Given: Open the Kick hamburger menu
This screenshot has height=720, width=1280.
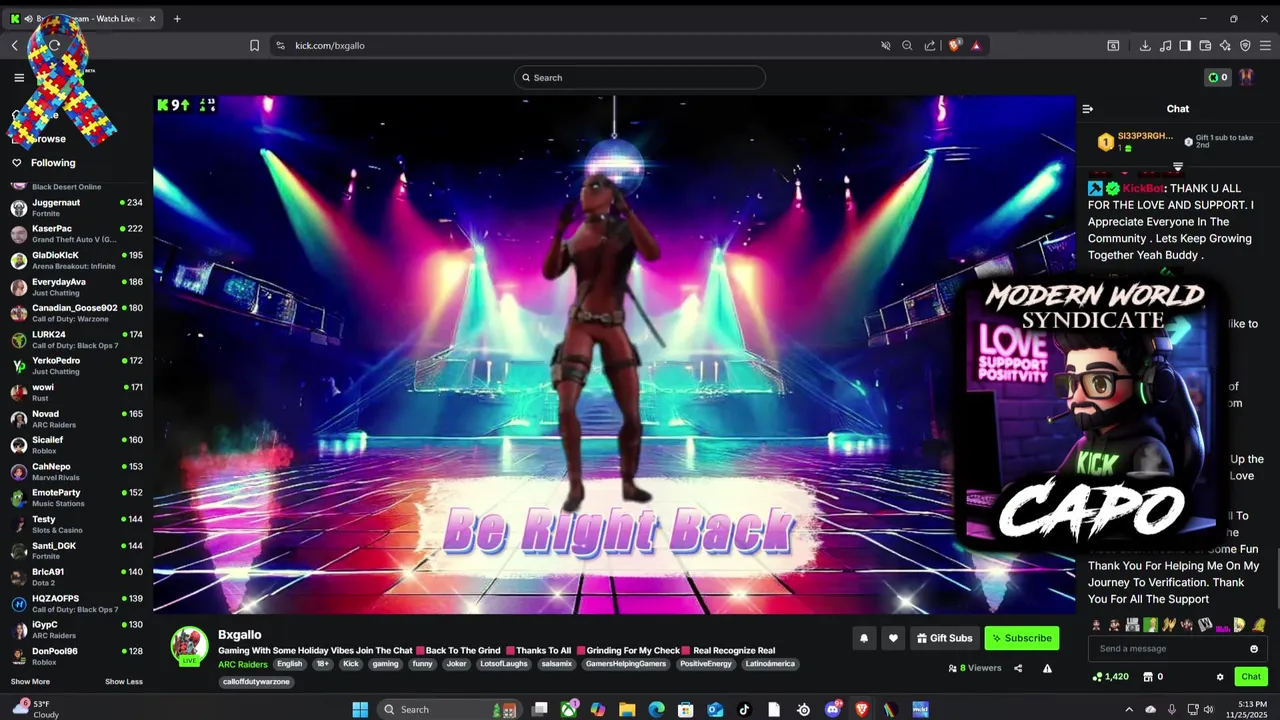Looking at the screenshot, I should 19,77.
